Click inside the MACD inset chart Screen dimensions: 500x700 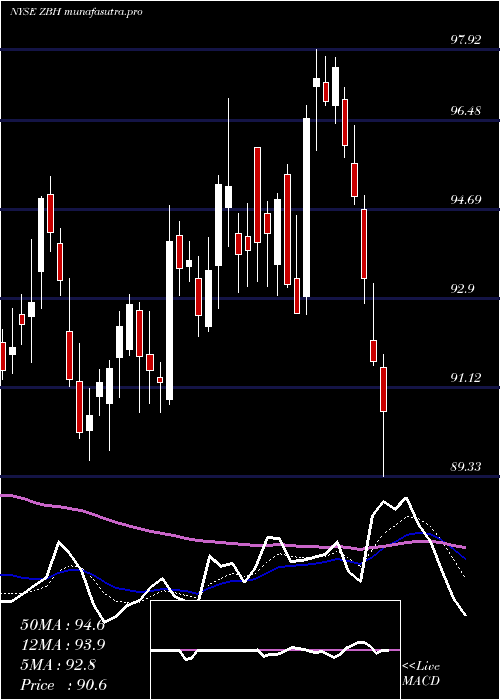click(x=275, y=650)
